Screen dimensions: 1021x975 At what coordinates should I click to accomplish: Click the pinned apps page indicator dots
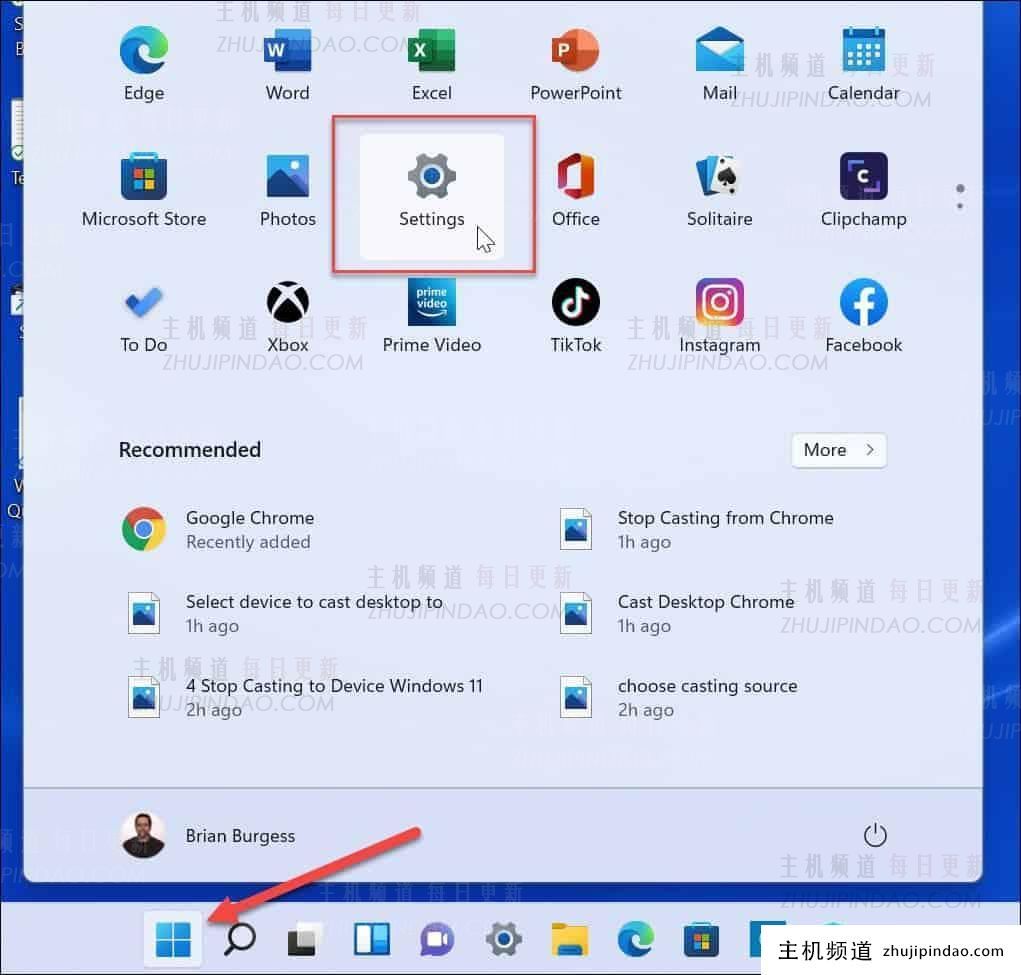[959, 196]
